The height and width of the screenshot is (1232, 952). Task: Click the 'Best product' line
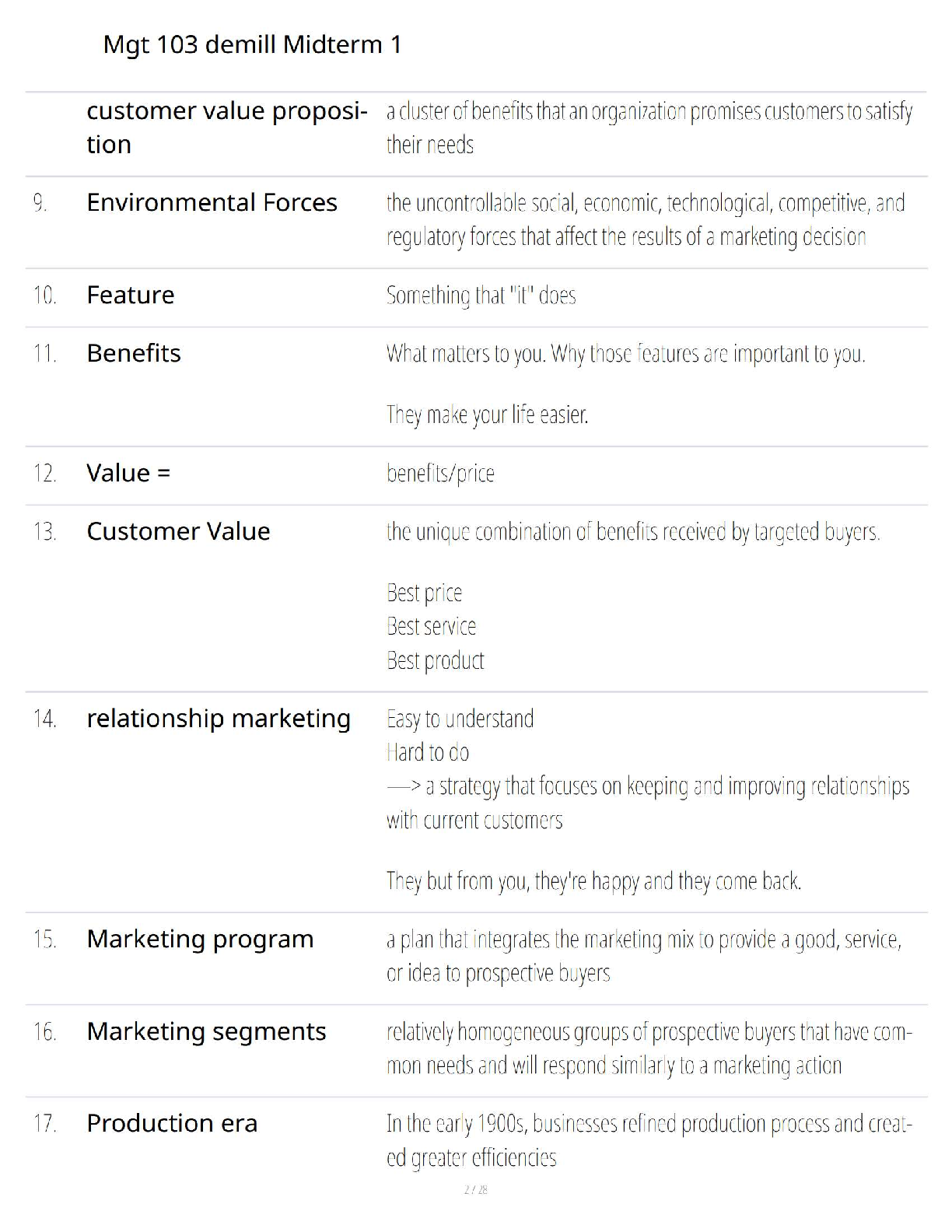click(435, 661)
